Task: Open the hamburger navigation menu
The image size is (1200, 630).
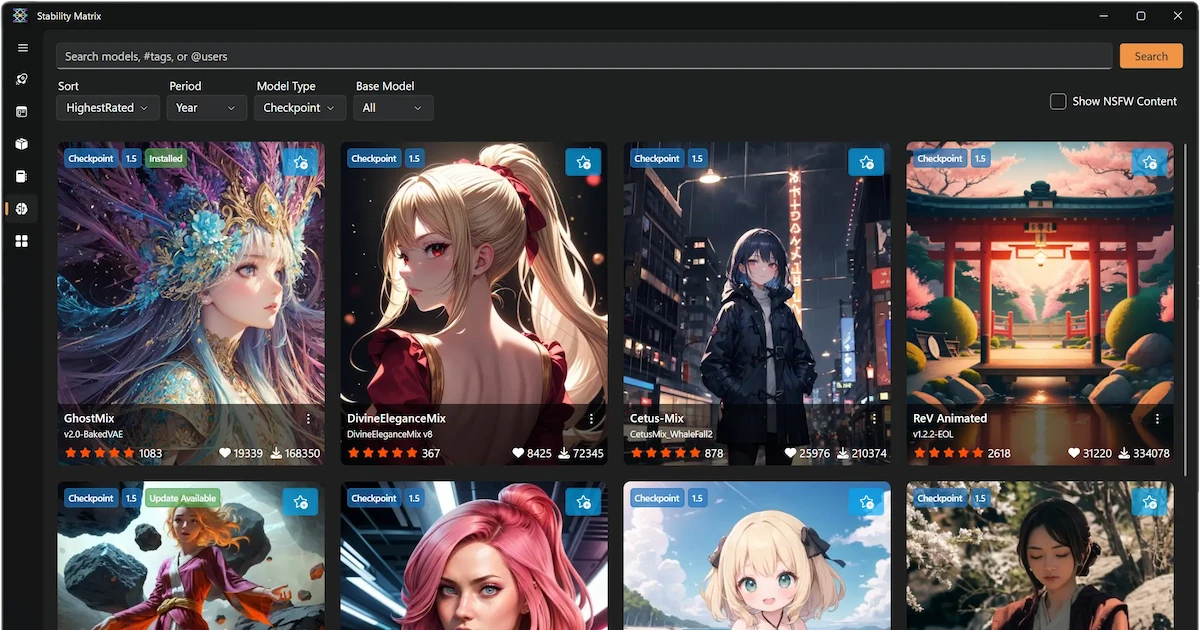Action: coord(22,48)
